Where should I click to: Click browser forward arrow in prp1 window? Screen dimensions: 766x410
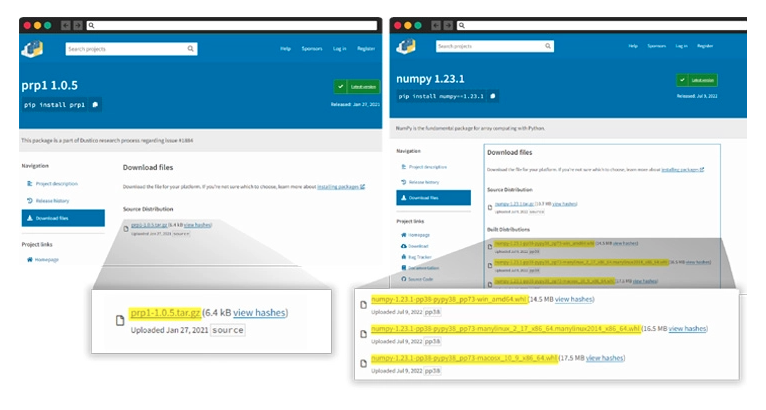coord(78,25)
